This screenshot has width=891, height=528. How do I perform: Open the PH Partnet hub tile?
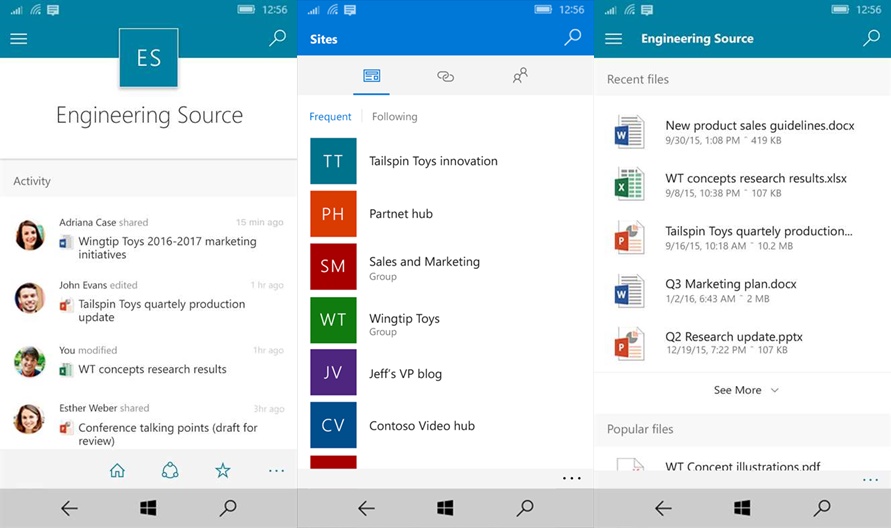(333, 214)
